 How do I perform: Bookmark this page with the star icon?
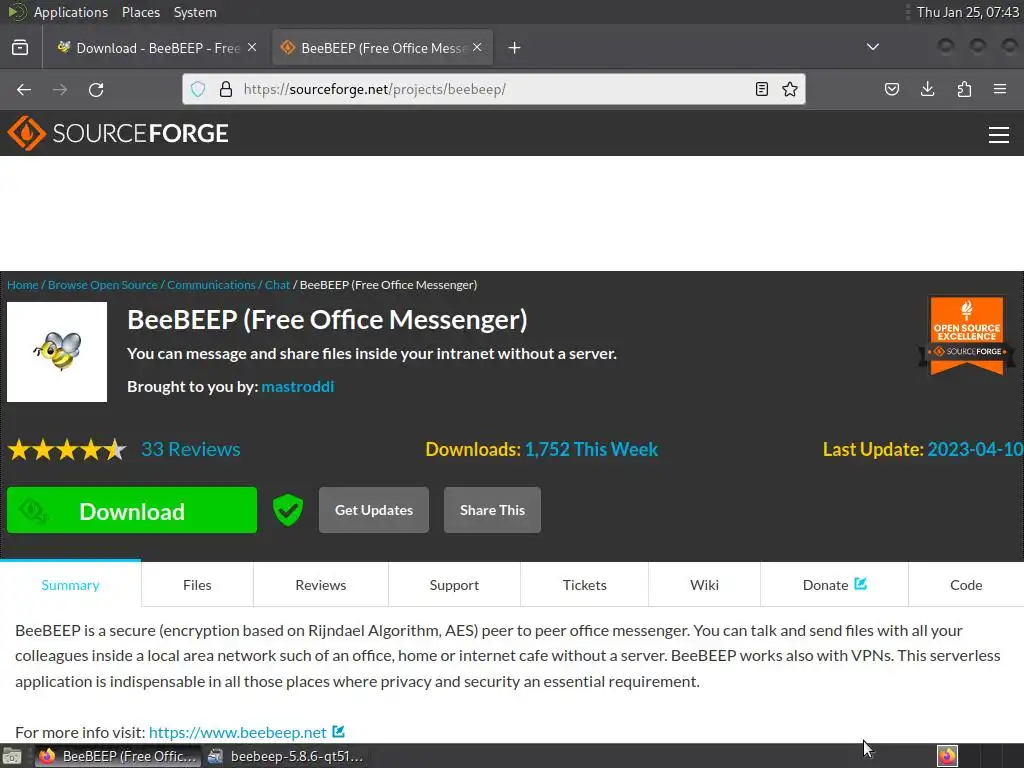pos(790,89)
